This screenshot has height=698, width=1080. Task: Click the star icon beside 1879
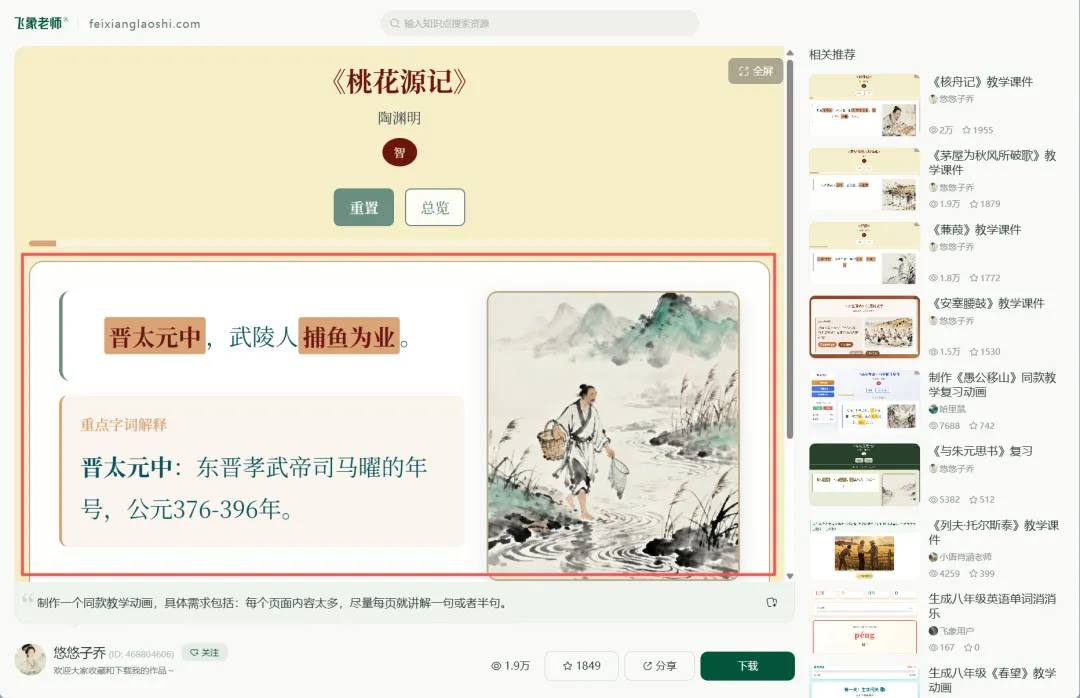[974, 204]
